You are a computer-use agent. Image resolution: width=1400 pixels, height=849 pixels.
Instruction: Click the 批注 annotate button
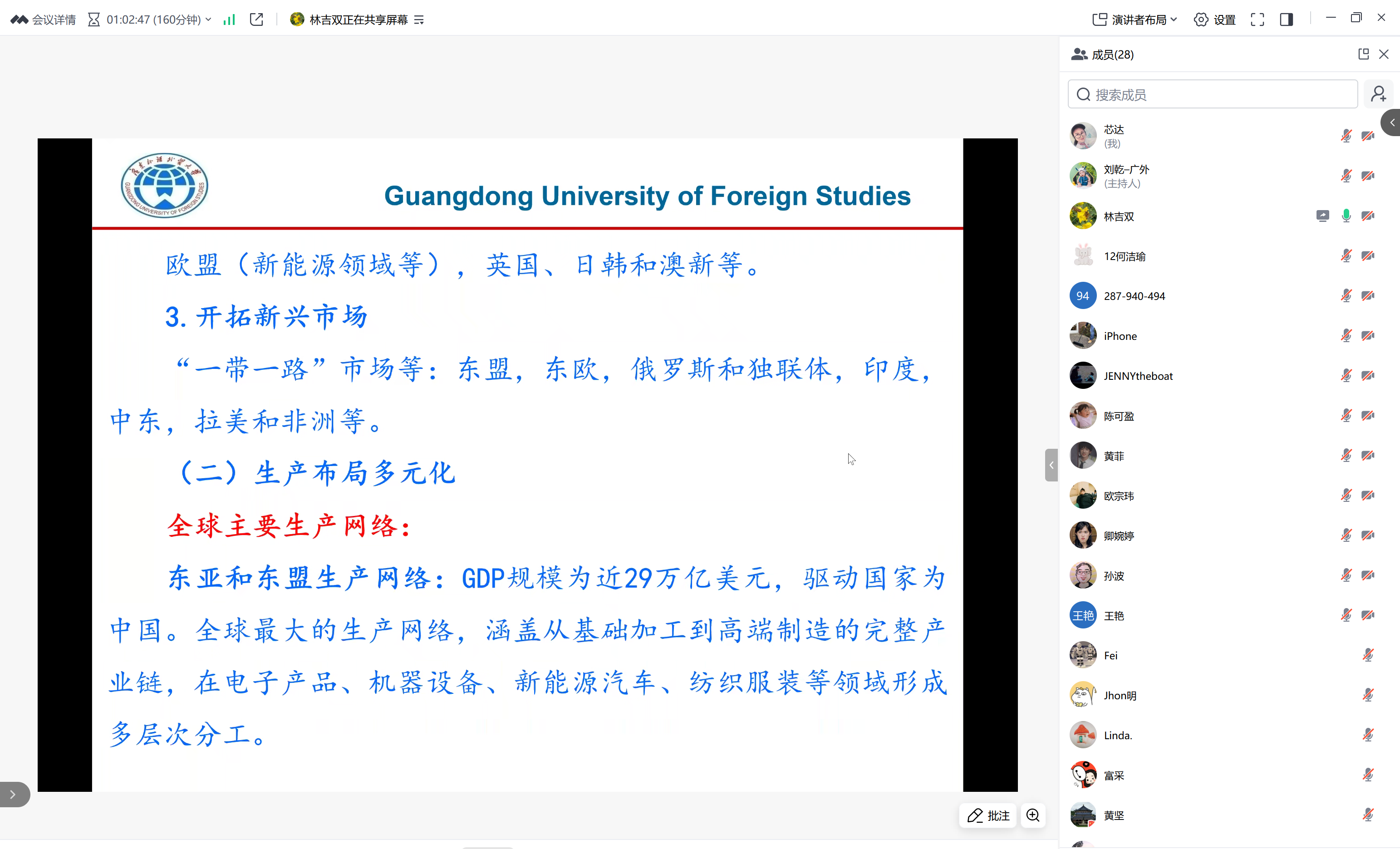[988, 815]
